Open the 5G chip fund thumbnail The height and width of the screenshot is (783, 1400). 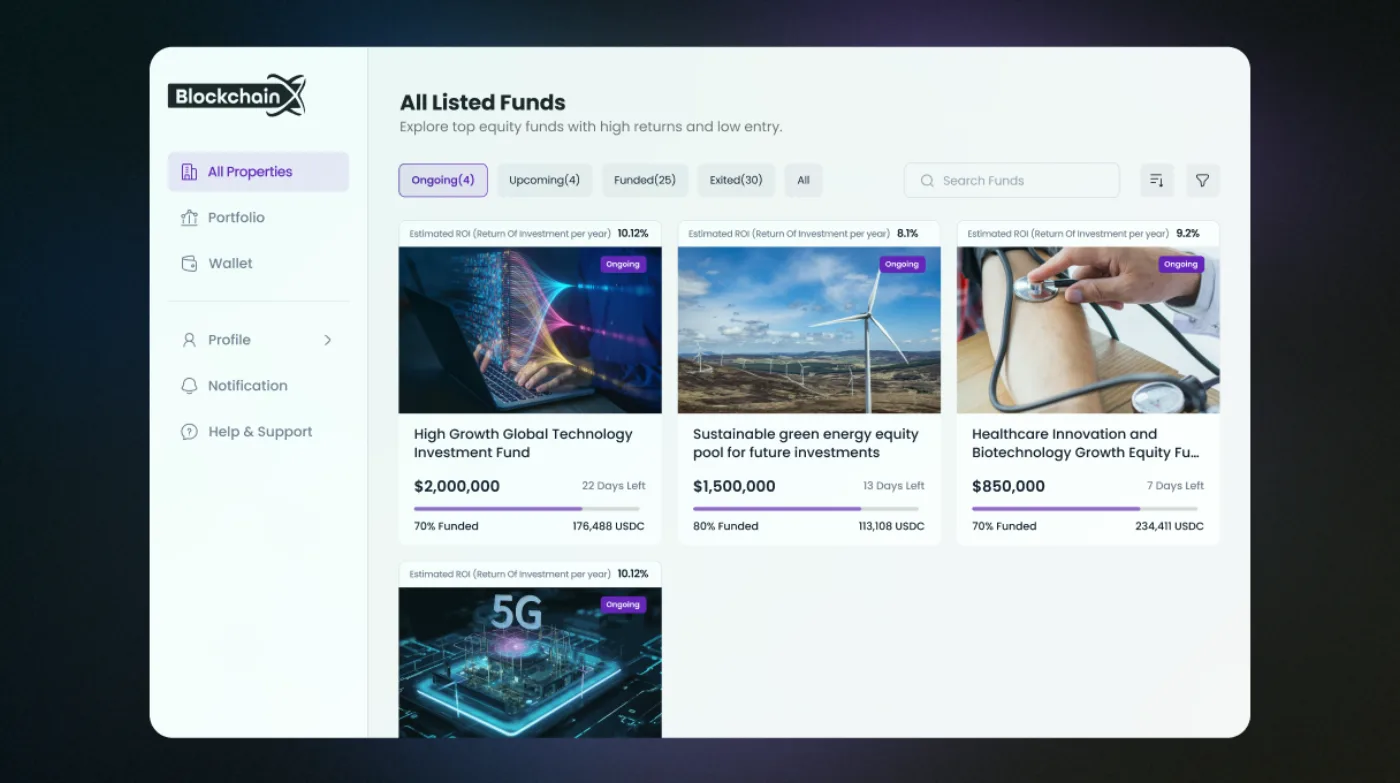click(x=530, y=662)
